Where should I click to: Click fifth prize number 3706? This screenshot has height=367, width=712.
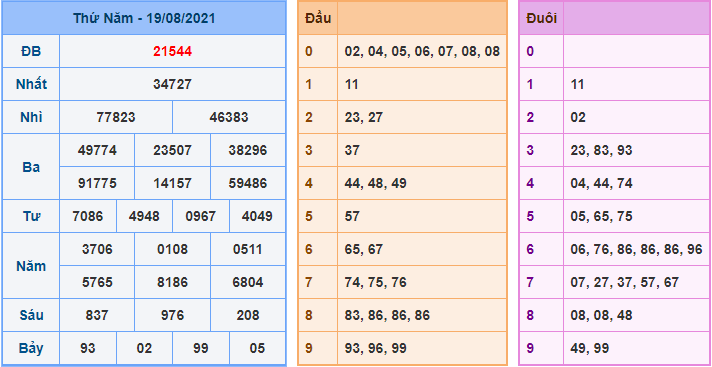pyautogui.click(x=97, y=249)
